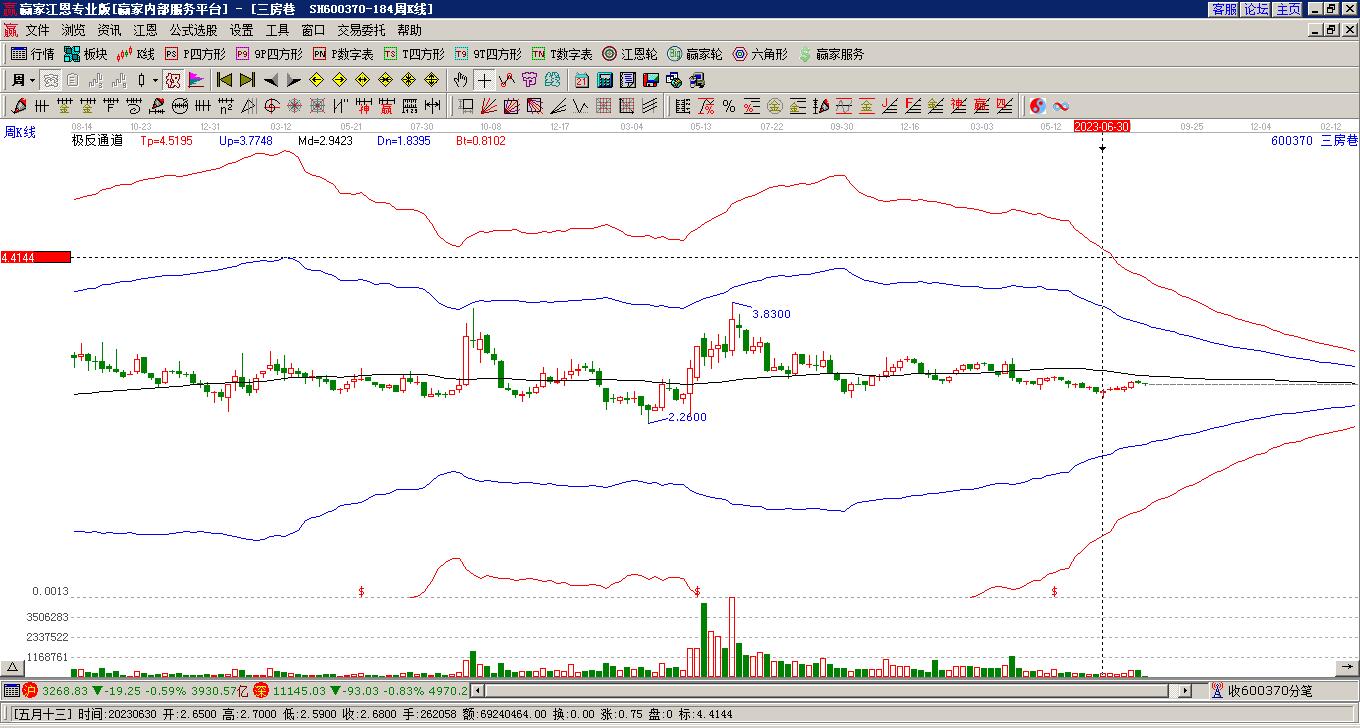1360x728 pixels.
Task: Click the floppy disk save icon
Action: coord(650,80)
